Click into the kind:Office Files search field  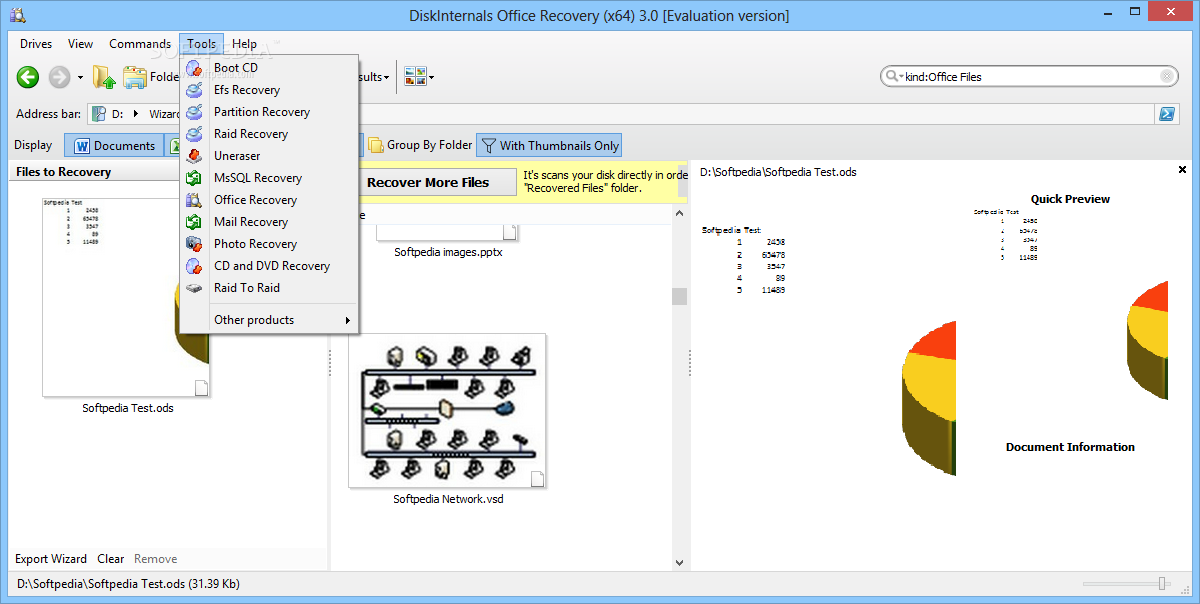pos(1030,77)
